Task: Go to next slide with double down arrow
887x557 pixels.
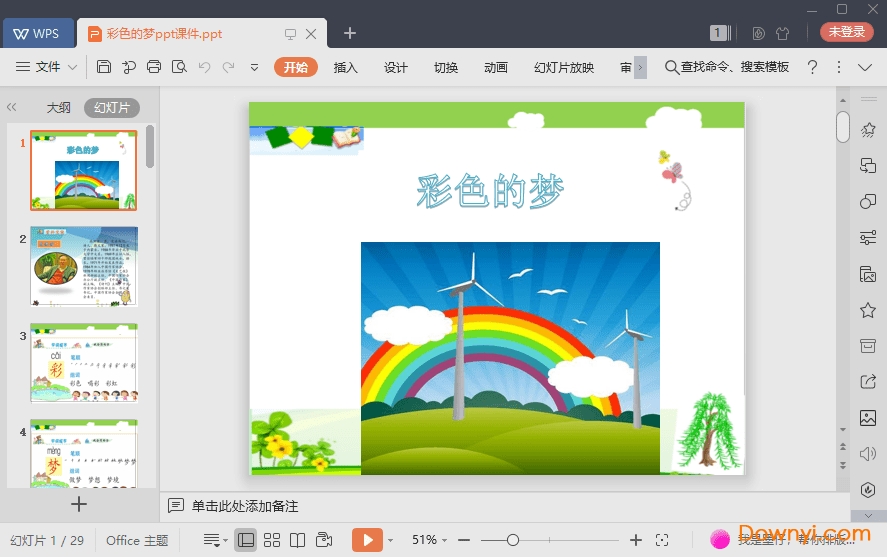Action: point(843,466)
